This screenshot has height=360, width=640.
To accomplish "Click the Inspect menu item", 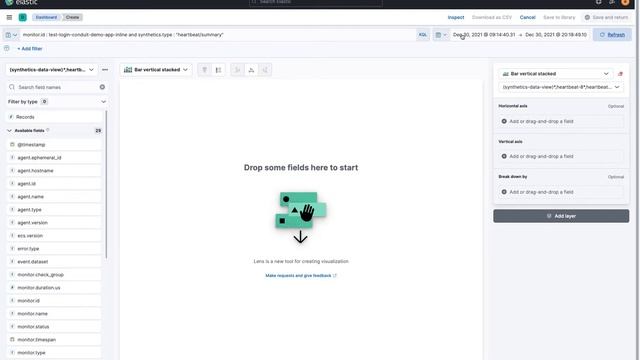I will [456, 18].
